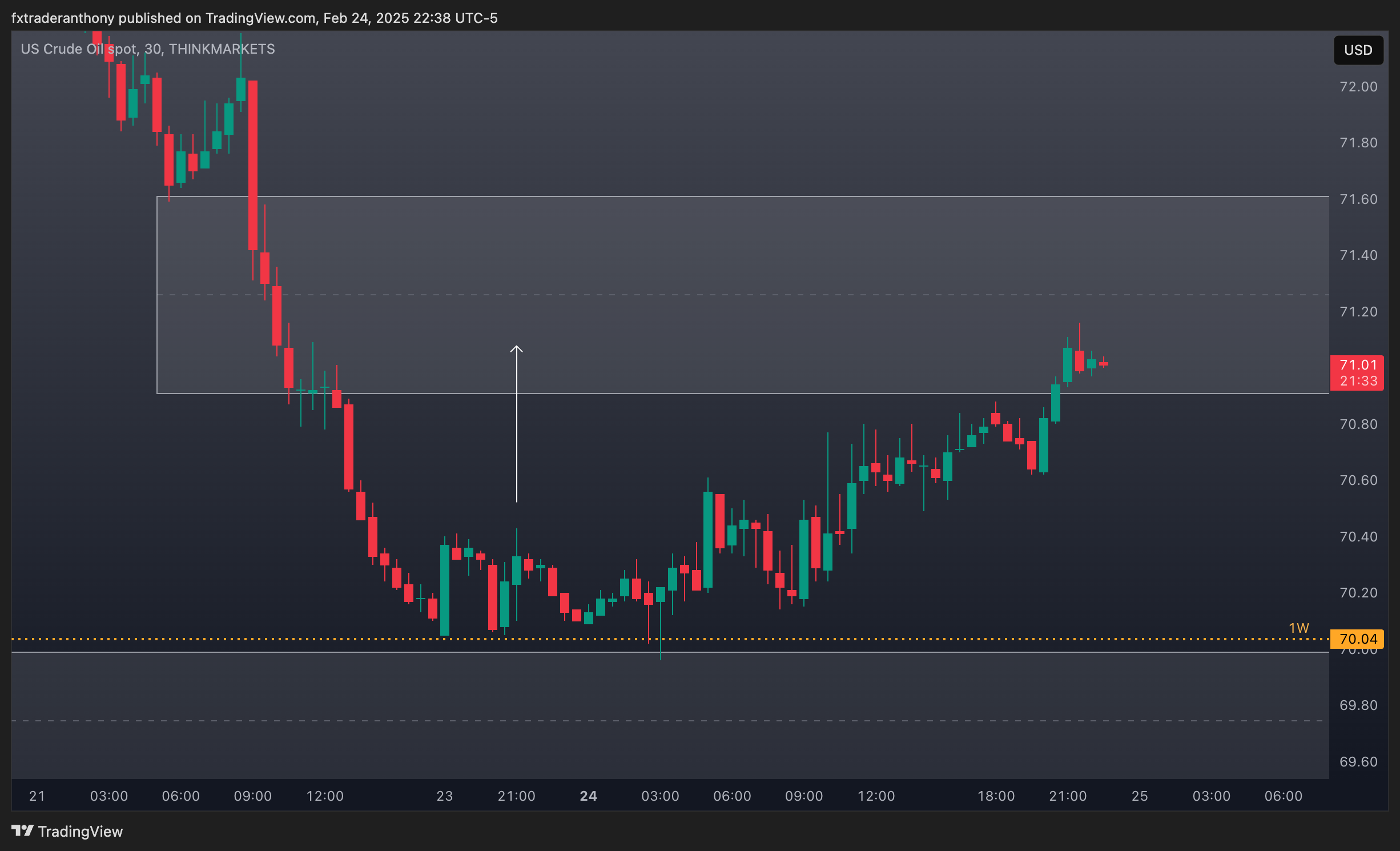Click the 21 date label on time axis
This screenshot has width=1400, height=851.
click(x=37, y=796)
